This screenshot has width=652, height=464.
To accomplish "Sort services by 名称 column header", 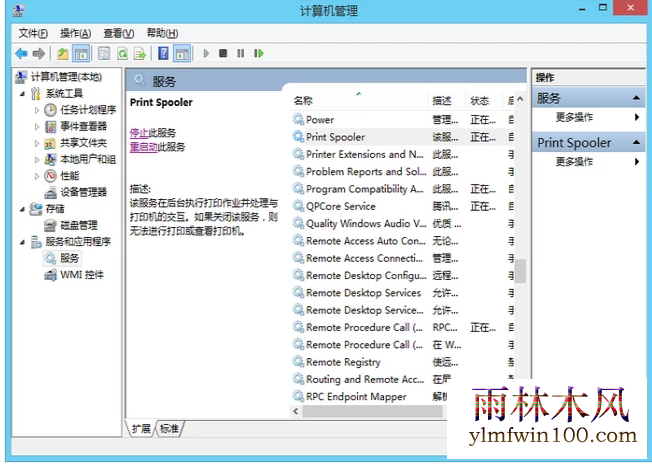I will [x=358, y=101].
